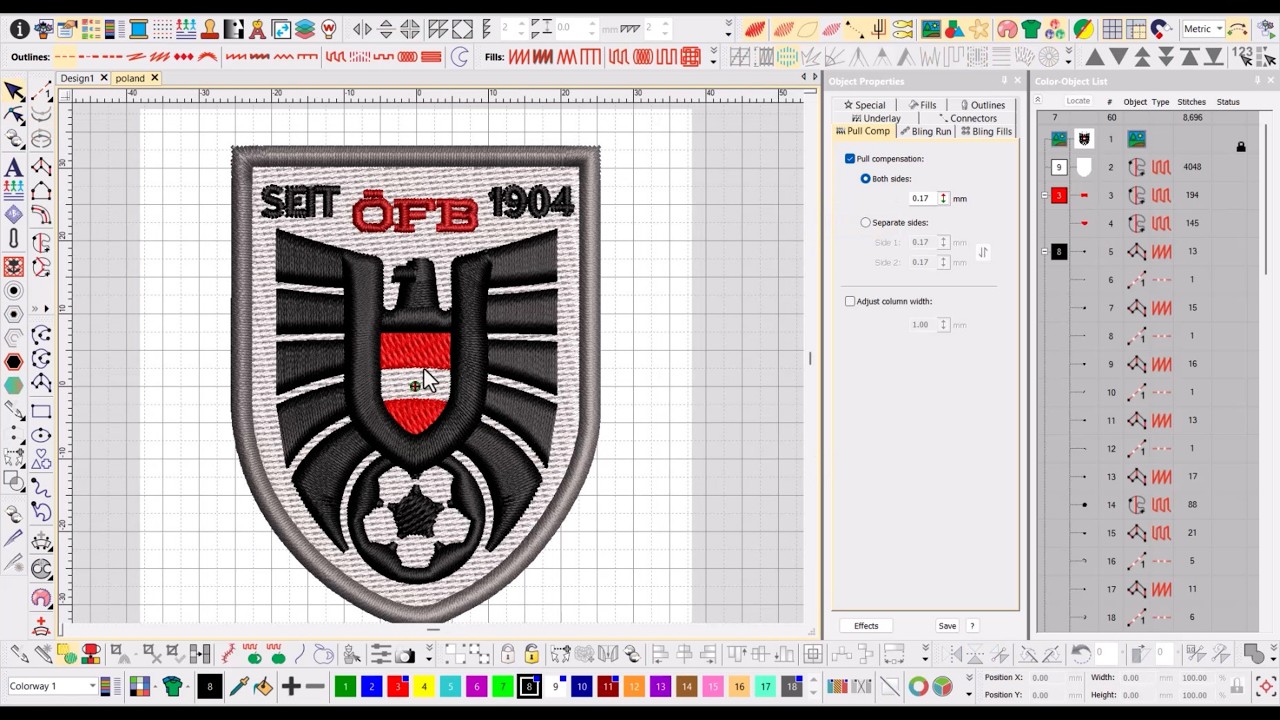Pick the eyedropper color tool
This screenshot has height=720, width=1280.
238,686
